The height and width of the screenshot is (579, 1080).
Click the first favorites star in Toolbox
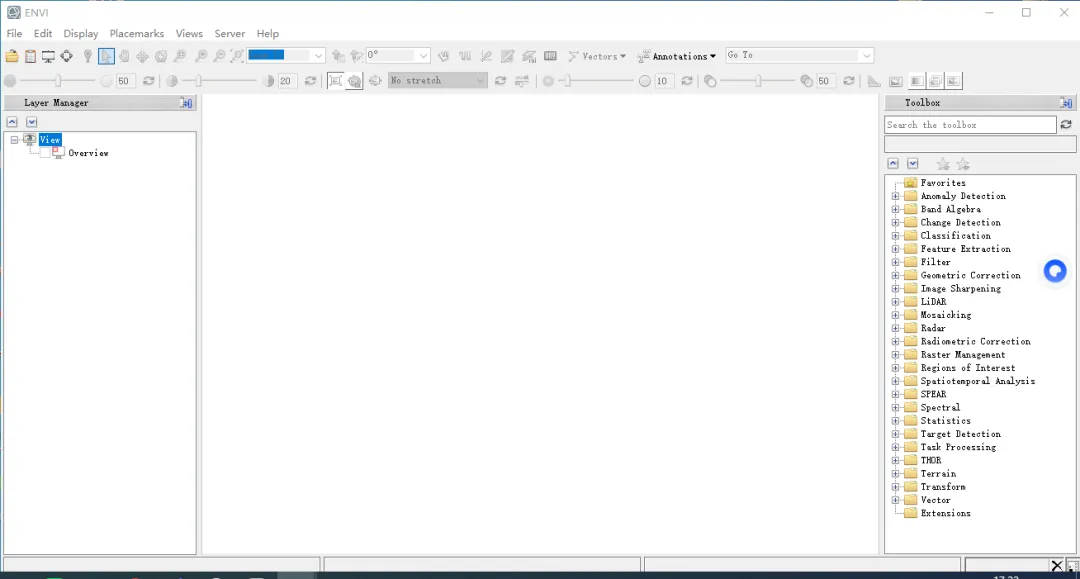pyautogui.click(x=943, y=164)
